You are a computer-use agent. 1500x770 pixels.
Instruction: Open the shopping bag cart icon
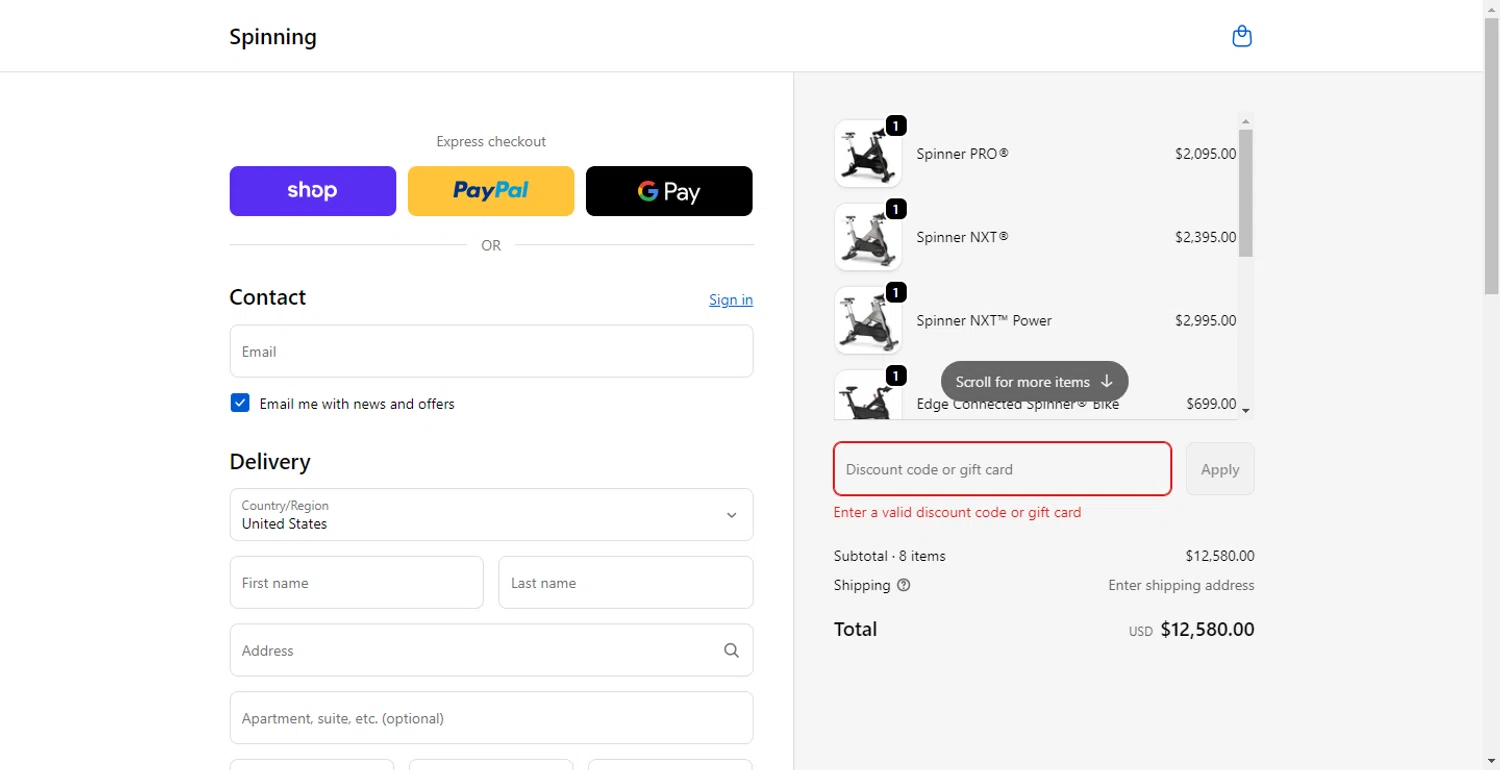[1242, 37]
